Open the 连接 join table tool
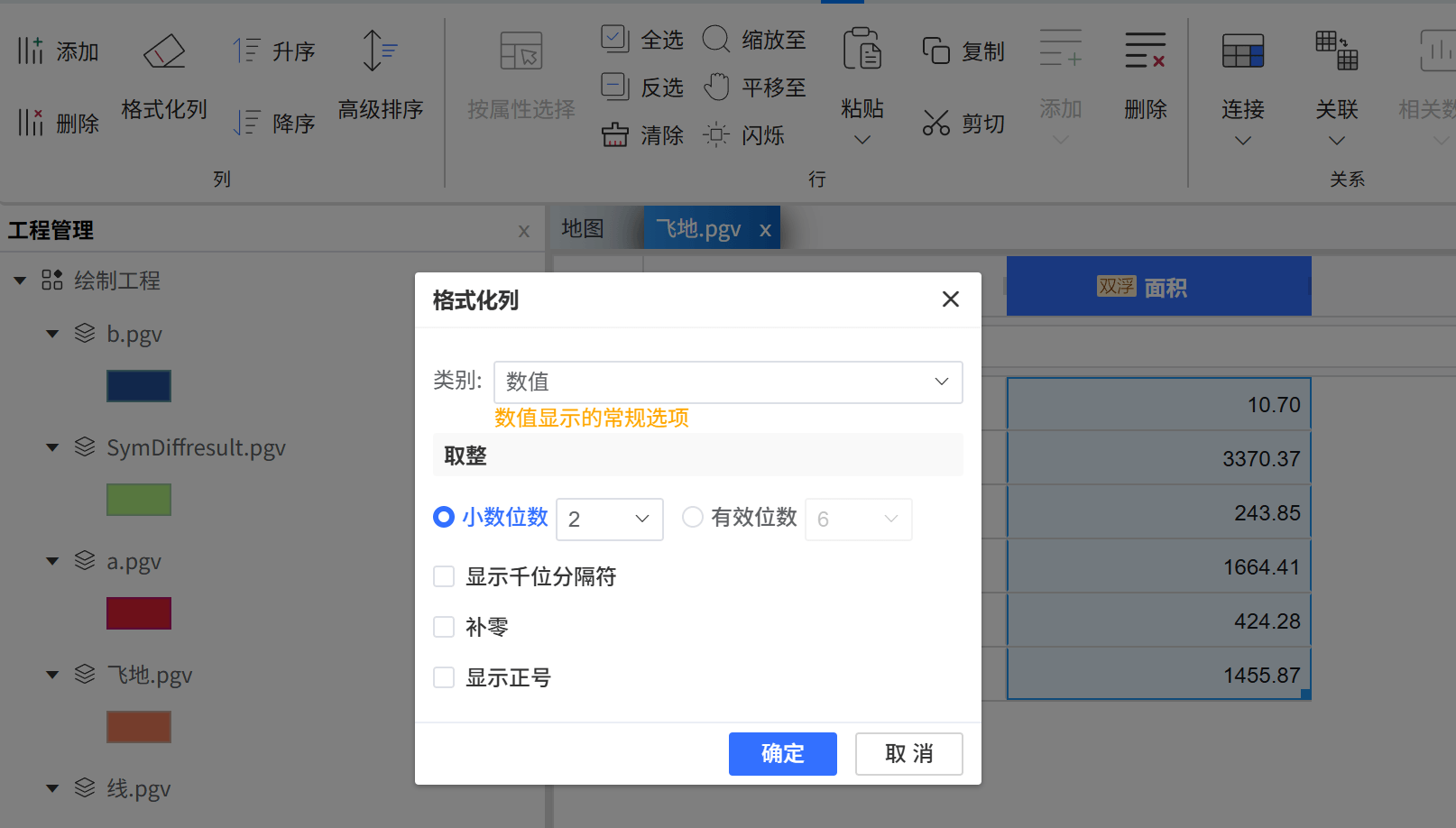 coord(1242,51)
